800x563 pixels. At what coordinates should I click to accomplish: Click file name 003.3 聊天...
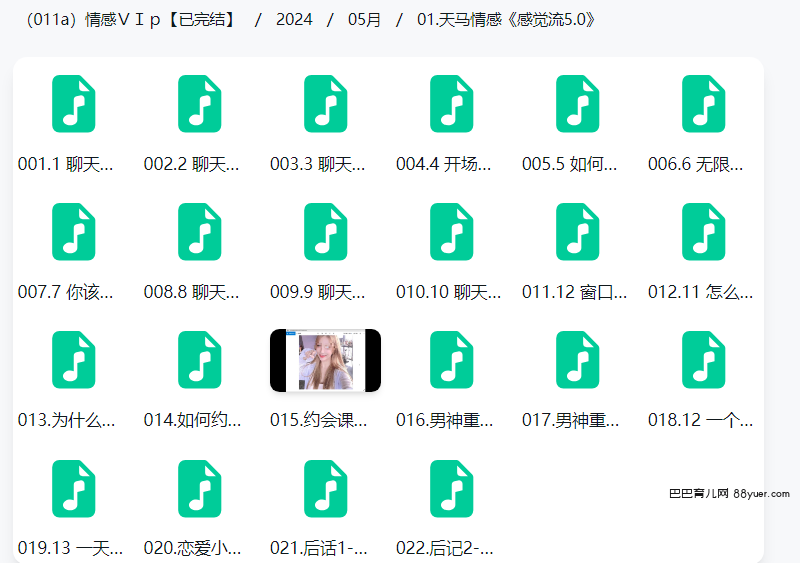click(318, 164)
